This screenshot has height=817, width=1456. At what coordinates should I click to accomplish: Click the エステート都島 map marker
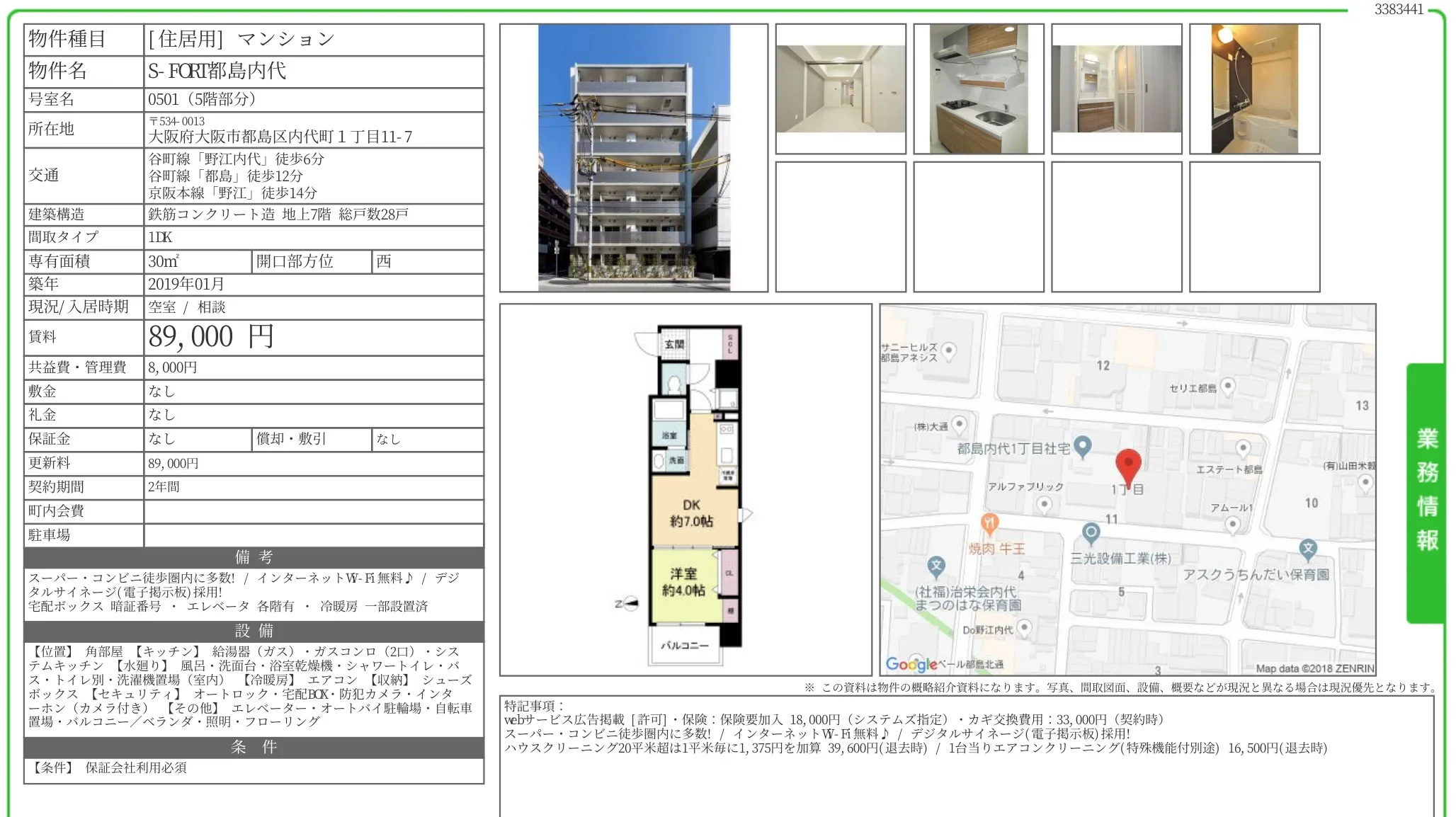pos(1243,448)
